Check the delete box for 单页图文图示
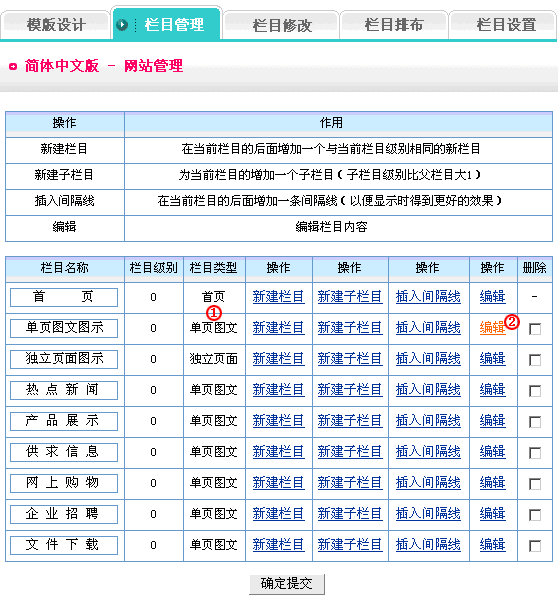 535,329
